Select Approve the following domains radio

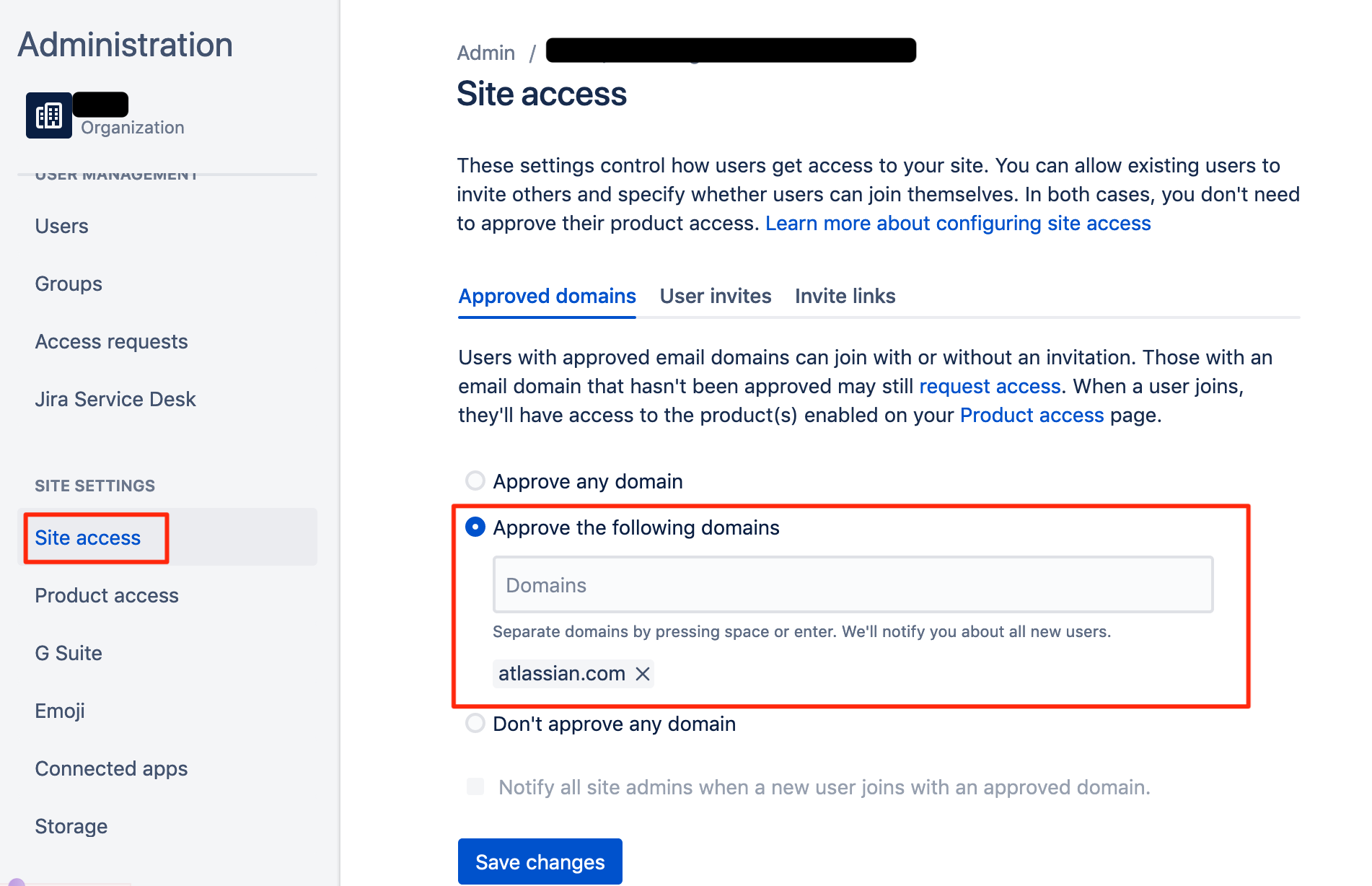[475, 527]
